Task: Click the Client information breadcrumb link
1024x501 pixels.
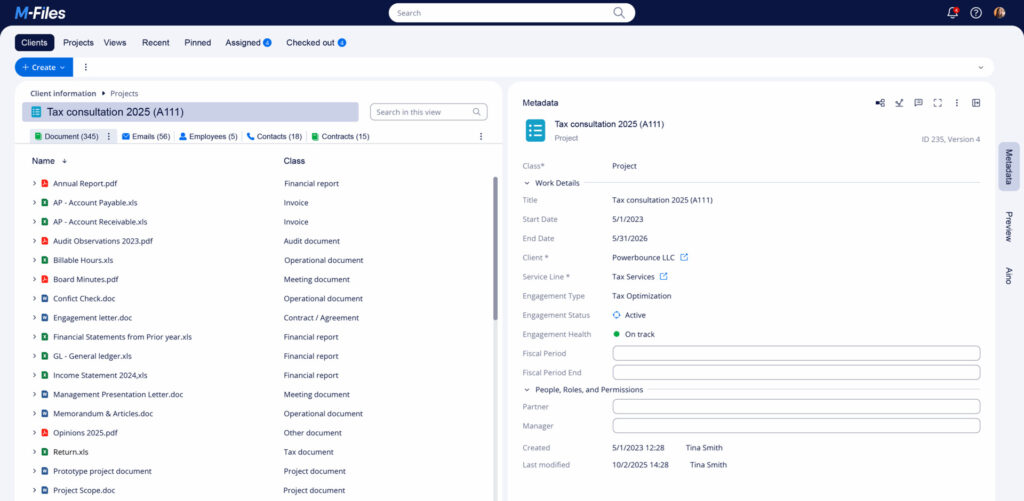Action: 63,93
